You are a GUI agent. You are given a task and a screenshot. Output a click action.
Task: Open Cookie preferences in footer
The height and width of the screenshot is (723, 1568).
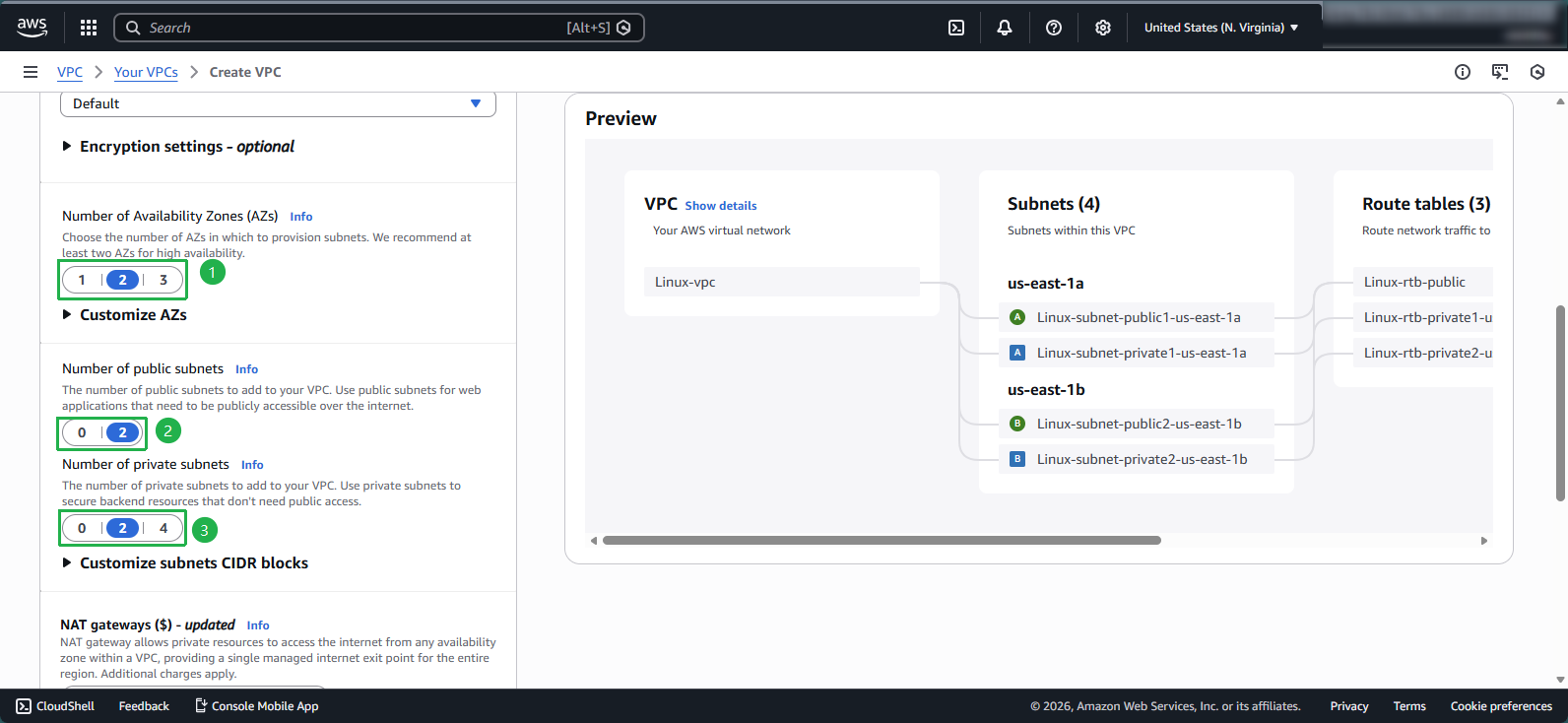(1501, 706)
